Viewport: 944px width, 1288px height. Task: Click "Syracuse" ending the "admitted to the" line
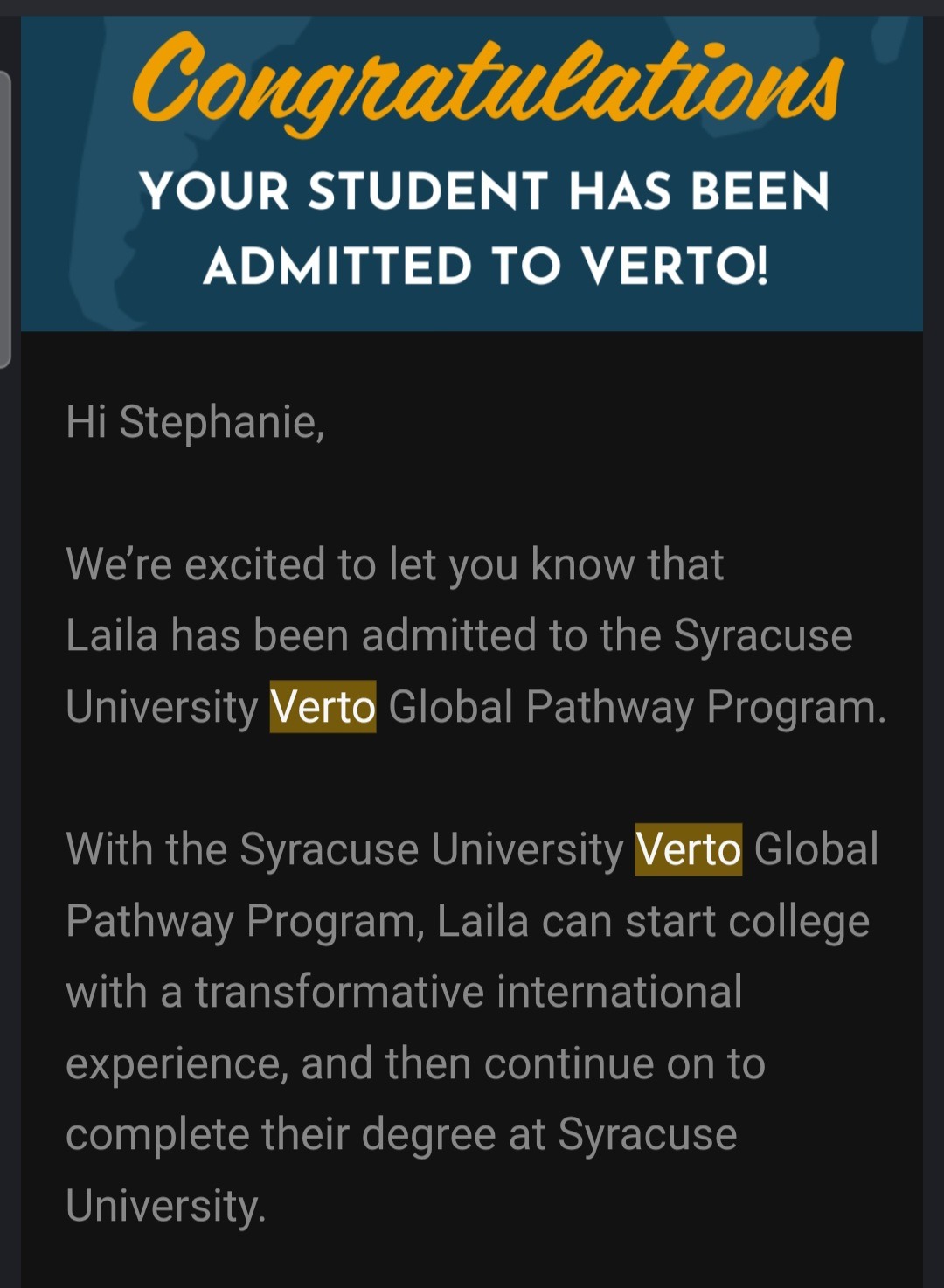(762, 635)
